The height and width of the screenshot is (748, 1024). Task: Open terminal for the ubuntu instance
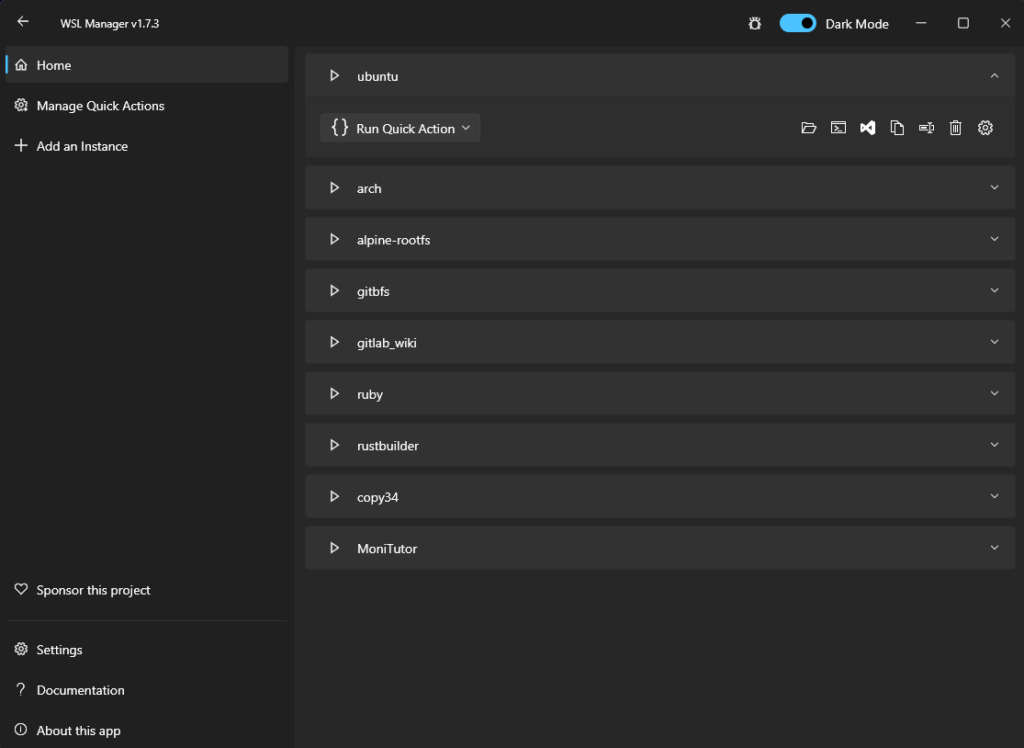coord(839,128)
